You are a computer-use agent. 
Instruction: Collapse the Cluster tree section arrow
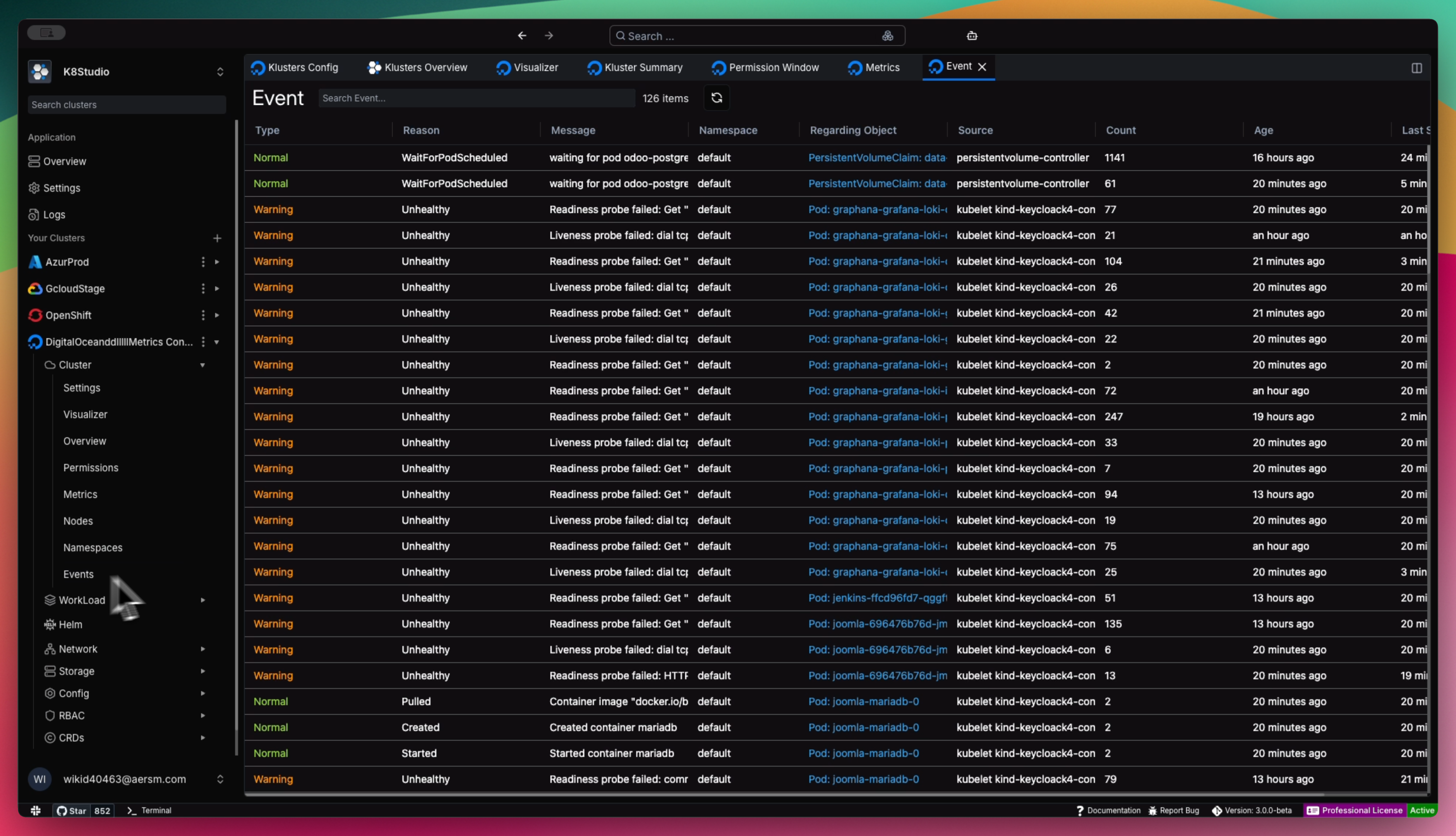(202, 365)
